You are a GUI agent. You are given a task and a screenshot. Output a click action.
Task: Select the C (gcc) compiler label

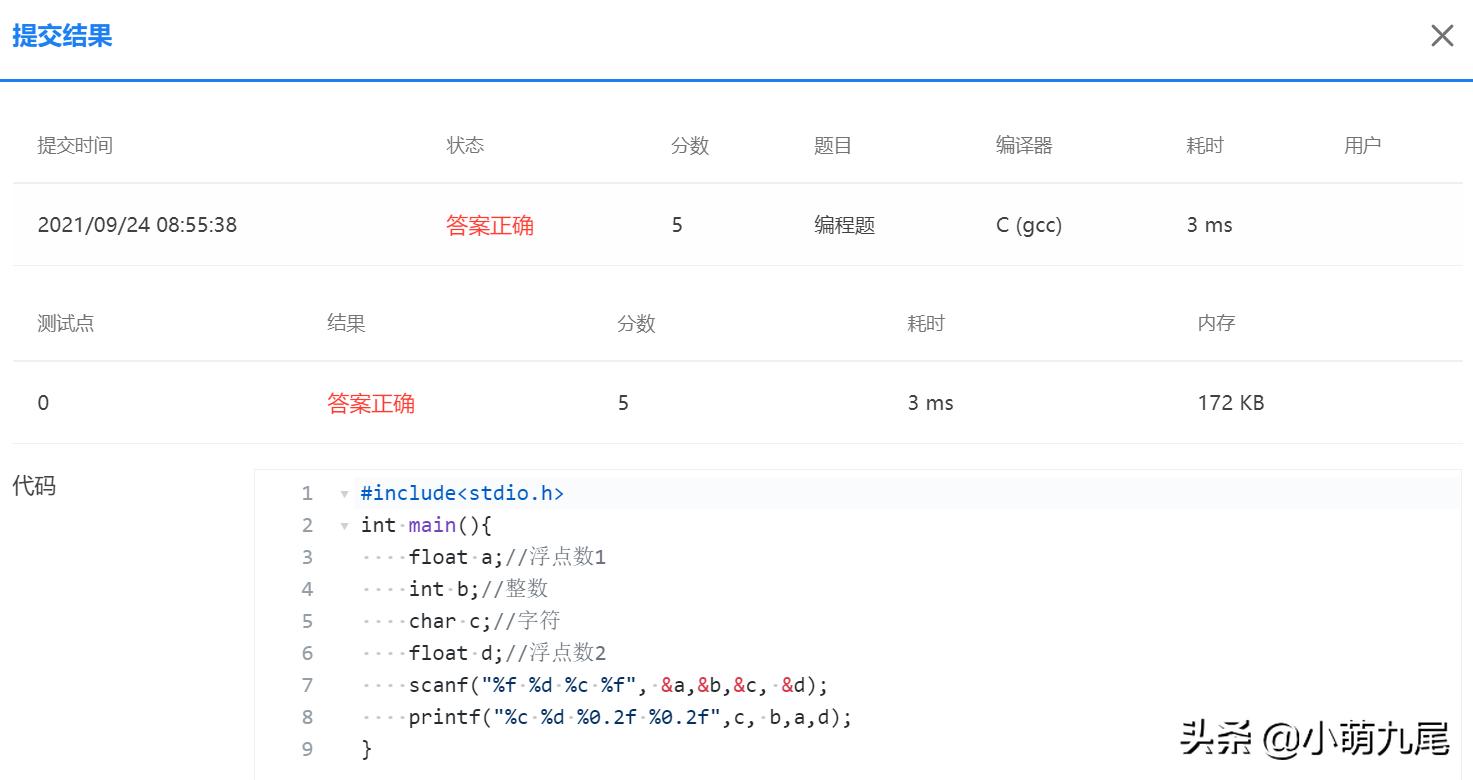click(1028, 225)
